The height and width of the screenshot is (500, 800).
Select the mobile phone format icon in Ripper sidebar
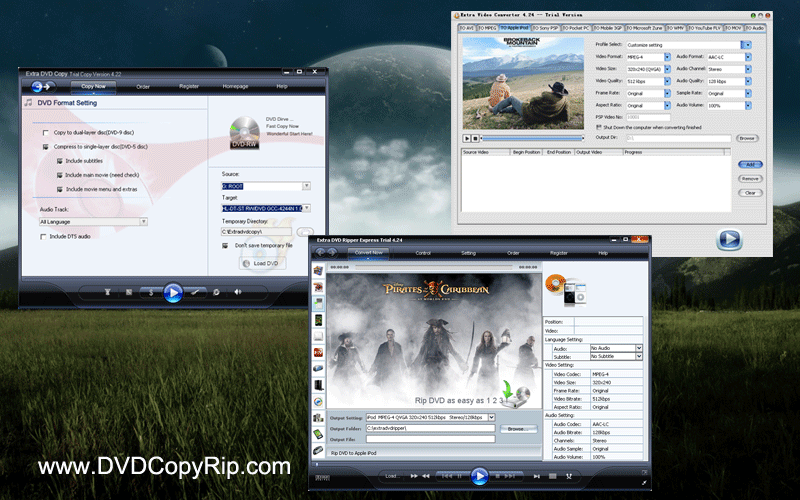pos(318,320)
